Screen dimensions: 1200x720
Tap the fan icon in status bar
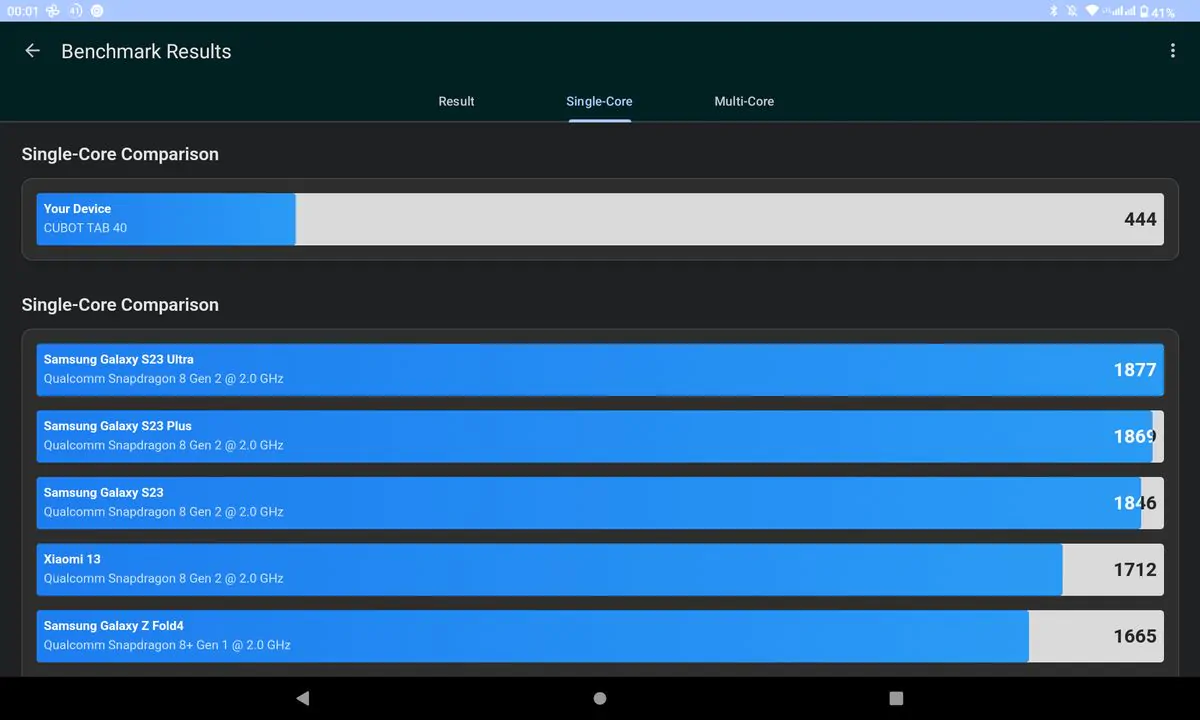click(53, 11)
